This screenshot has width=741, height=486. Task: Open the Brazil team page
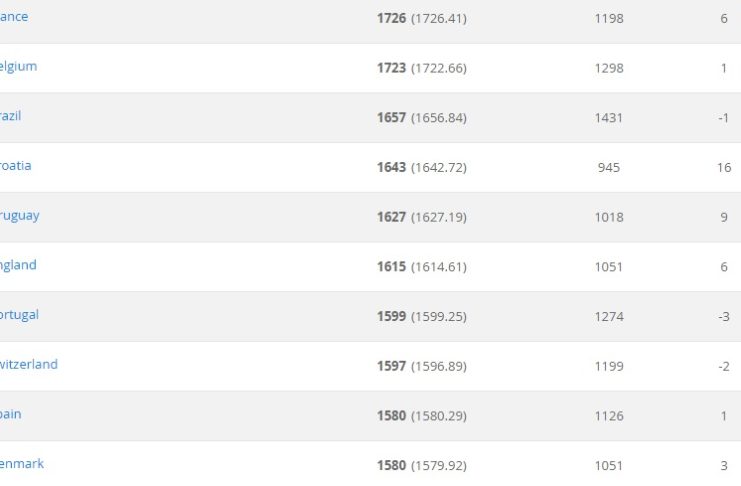(10, 116)
